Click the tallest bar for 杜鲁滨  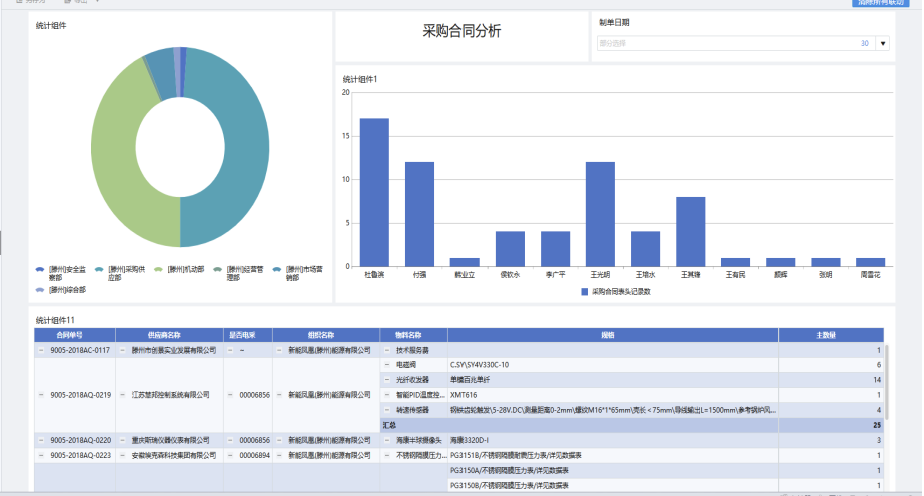click(x=374, y=193)
